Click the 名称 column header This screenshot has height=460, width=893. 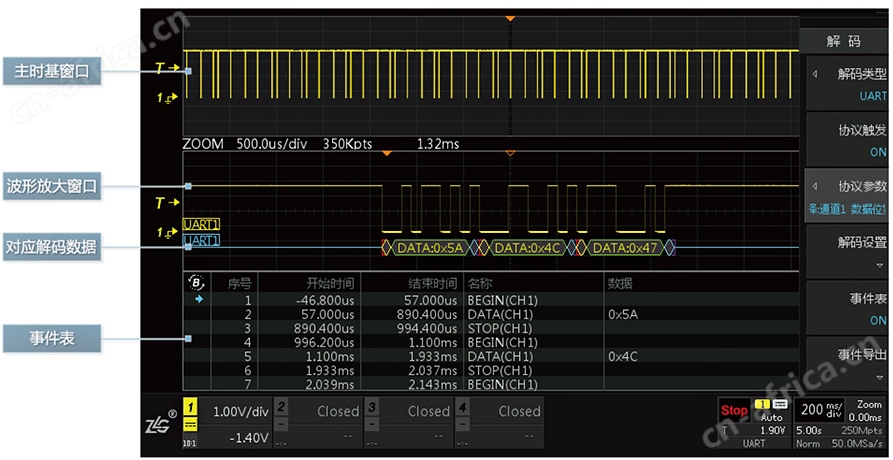pos(480,283)
